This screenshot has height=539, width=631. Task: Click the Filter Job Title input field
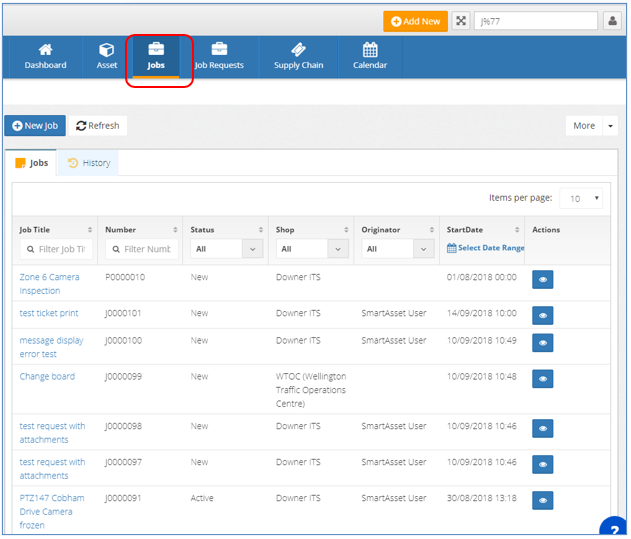click(56, 249)
